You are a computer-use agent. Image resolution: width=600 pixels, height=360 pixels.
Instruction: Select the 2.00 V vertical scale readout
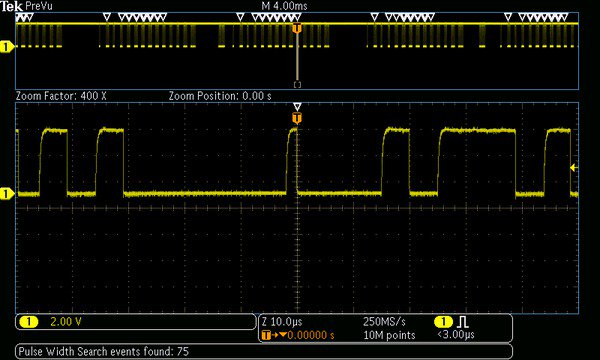point(66,322)
